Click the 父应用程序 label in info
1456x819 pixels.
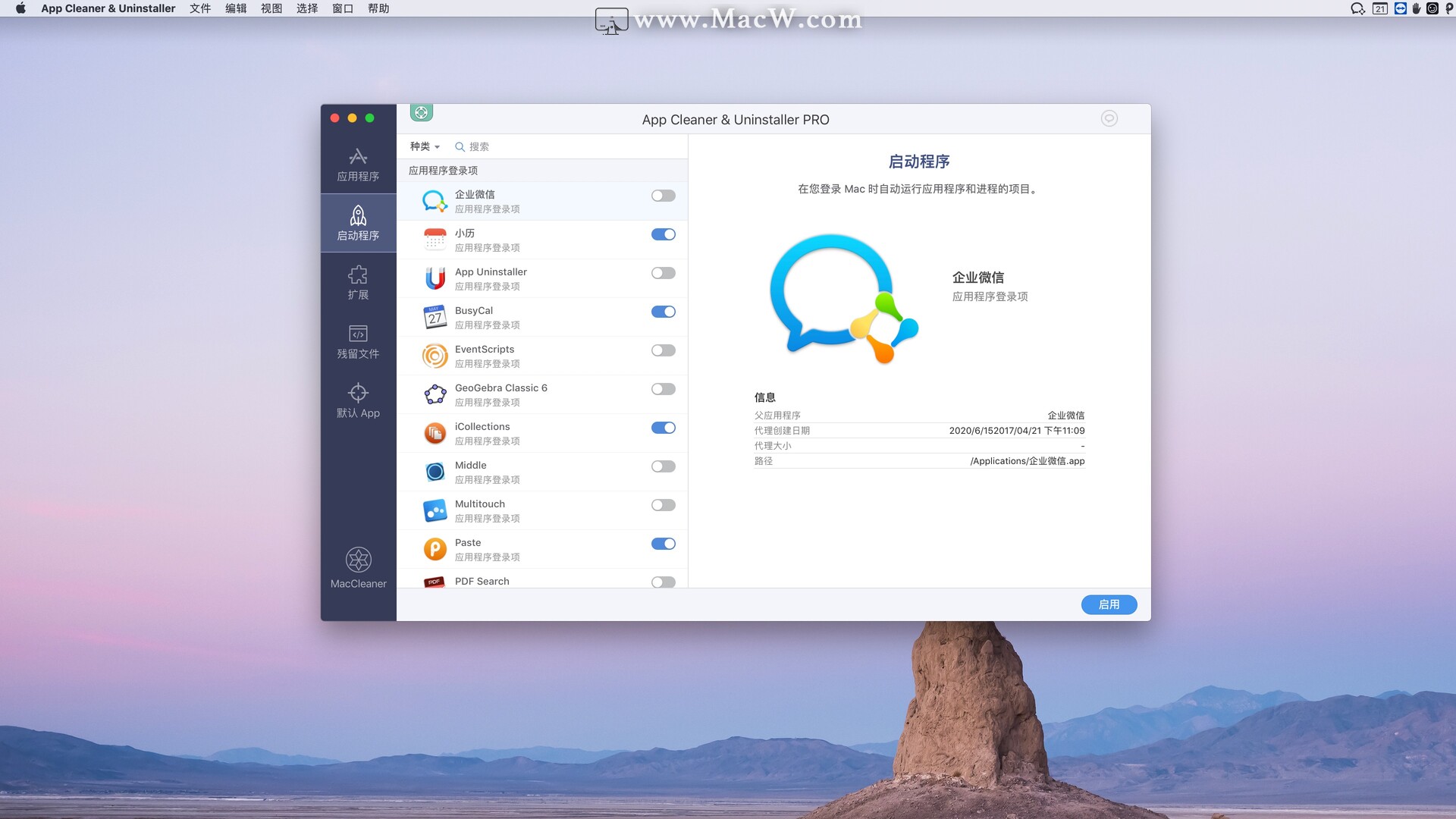777,416
